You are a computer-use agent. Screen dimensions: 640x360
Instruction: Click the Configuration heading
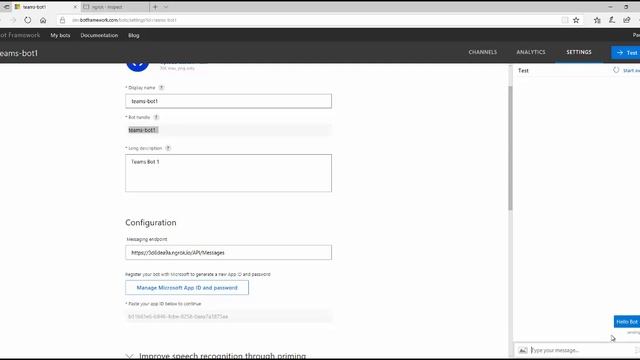(151, 223)
